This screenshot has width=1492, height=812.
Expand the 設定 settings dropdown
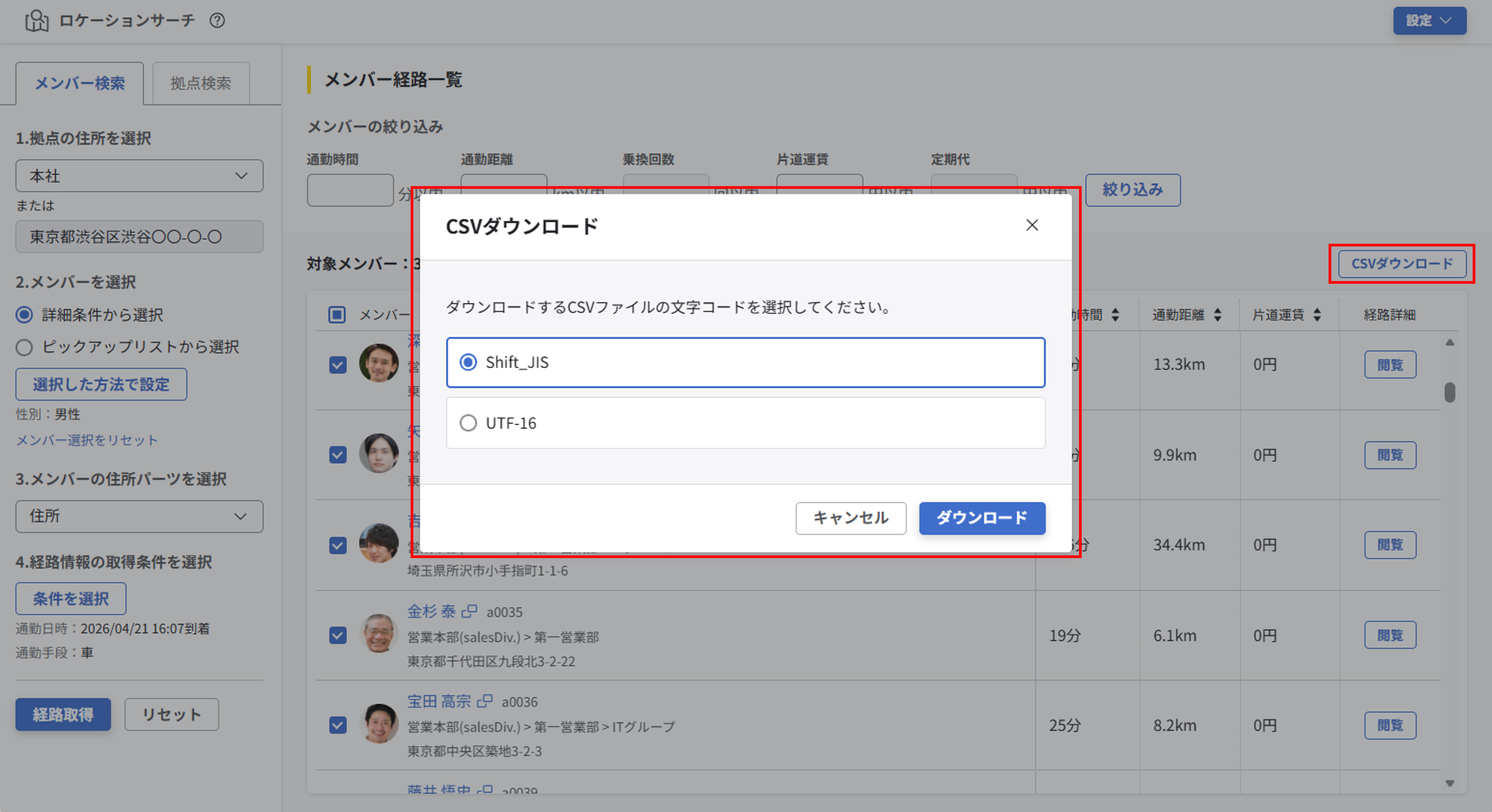1430,21
